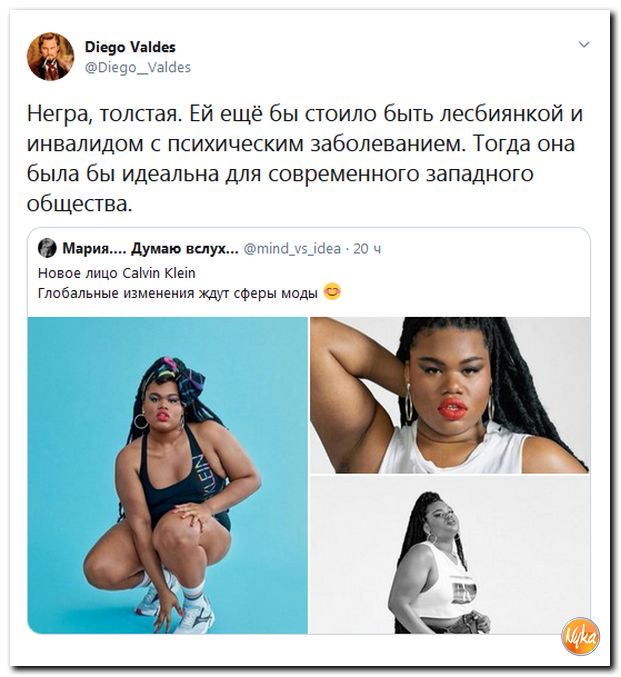Open the 20 ч timestamp
This screenshot has height=677, width=621.
(x=367, y=249)
